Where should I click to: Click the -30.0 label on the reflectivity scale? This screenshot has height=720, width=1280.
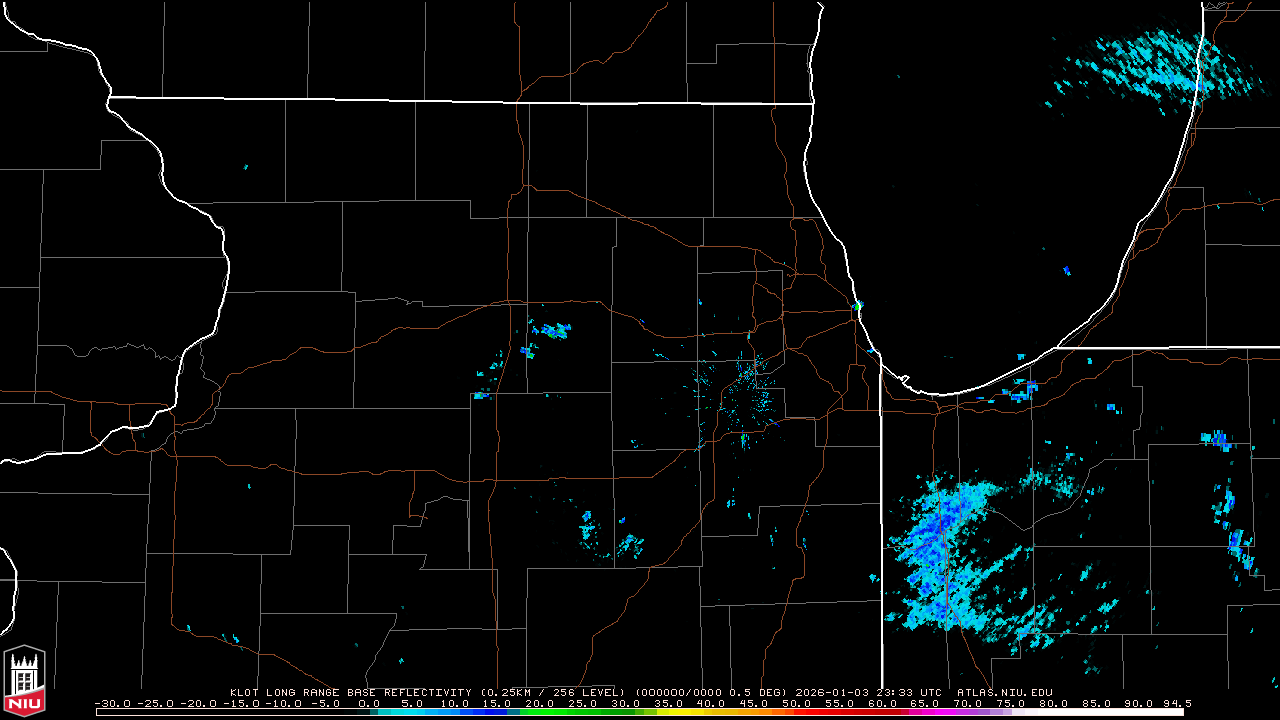[114, 704]
